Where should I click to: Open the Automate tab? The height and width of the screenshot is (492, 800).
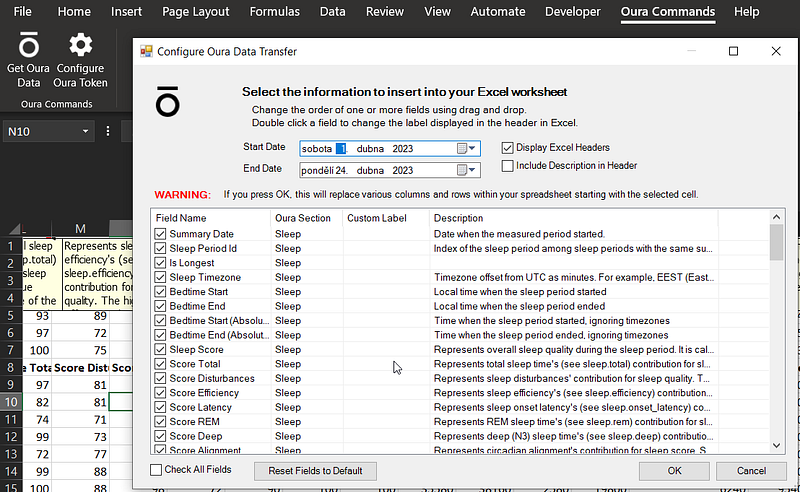(498, 11)
